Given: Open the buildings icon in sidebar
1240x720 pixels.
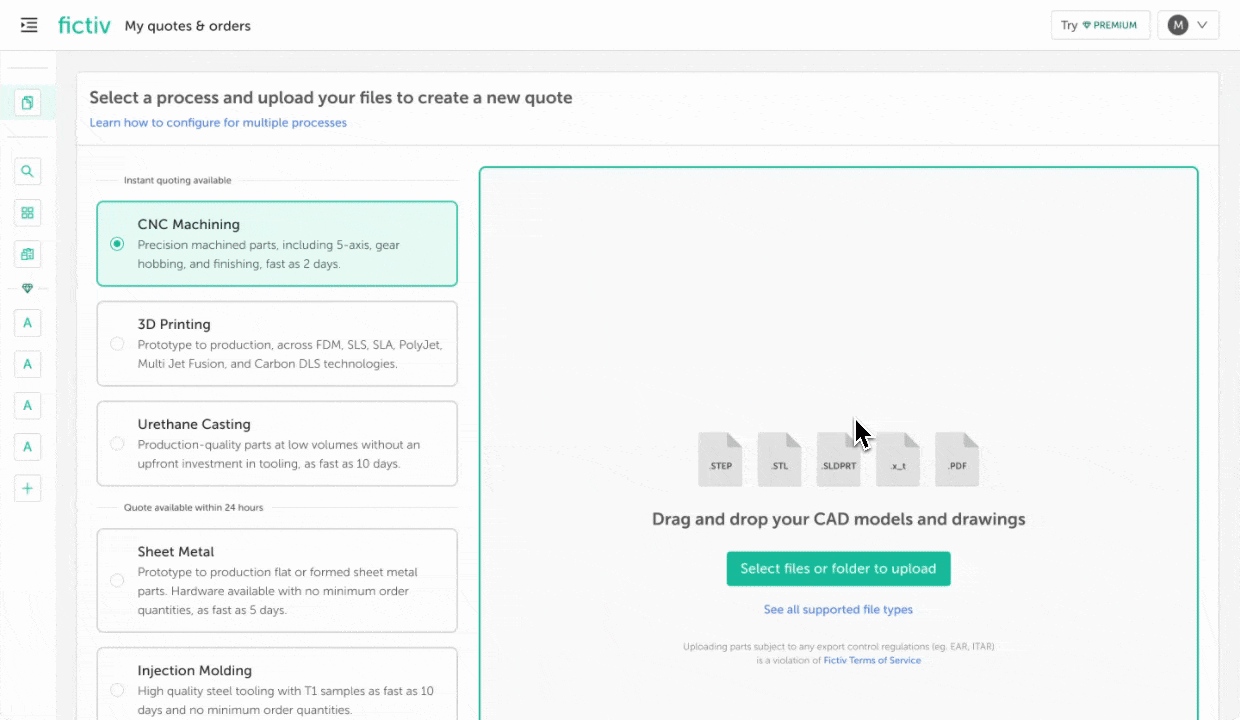Looking at the screenshot, I should coord(28,254).
